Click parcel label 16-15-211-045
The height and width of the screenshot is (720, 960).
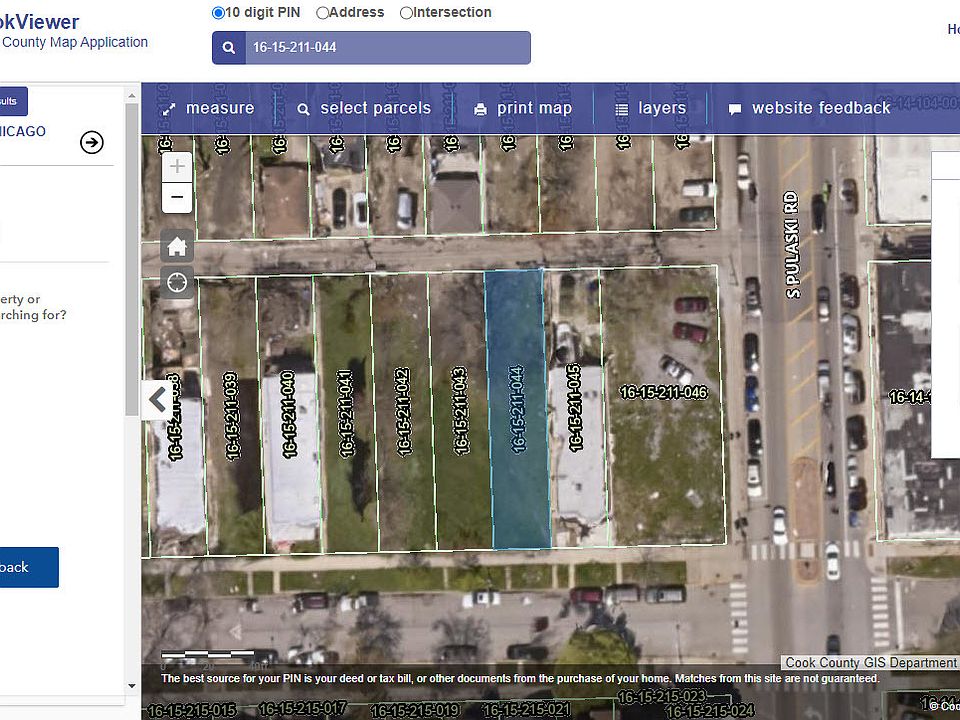pyautogui.click(x=574, y=408)
